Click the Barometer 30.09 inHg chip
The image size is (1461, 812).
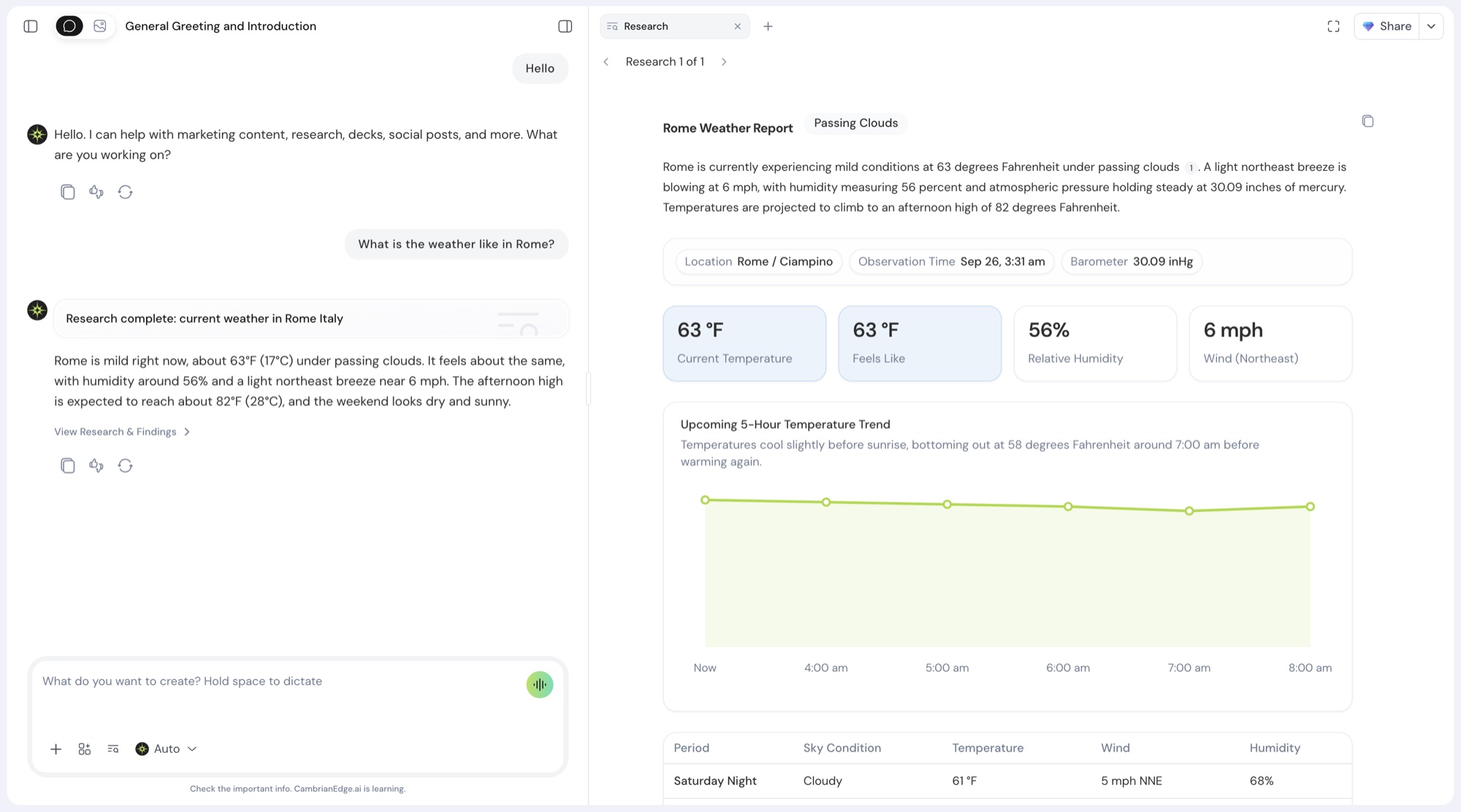(1132, 261)
